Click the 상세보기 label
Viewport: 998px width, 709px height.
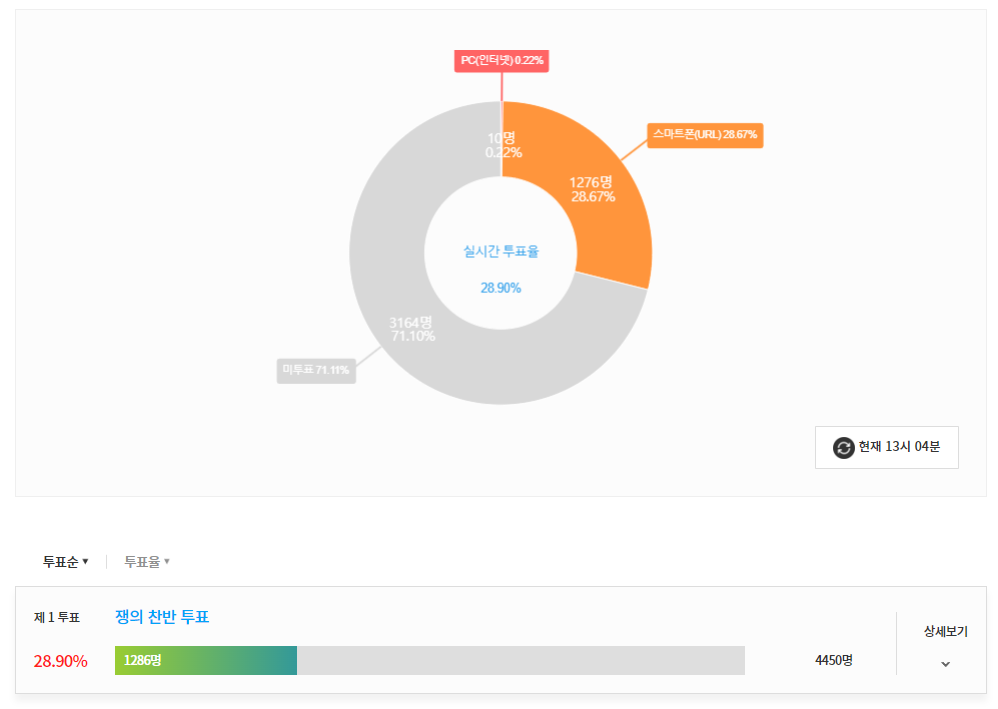946,632
